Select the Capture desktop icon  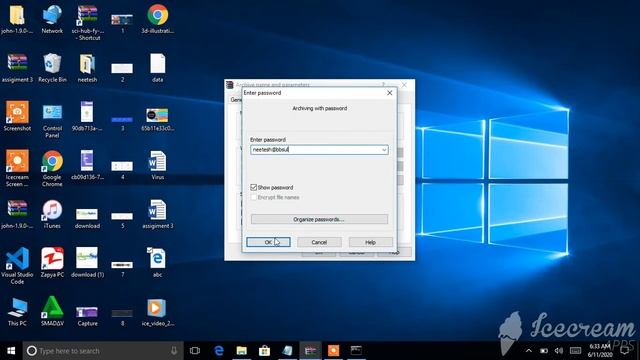coord(87,316)
